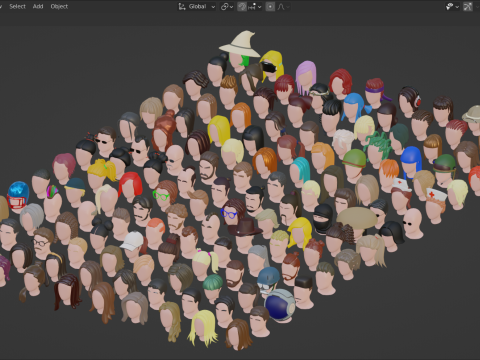Click the transform orientation axes icon
This screenshot has height=360, width=480.
182,6
